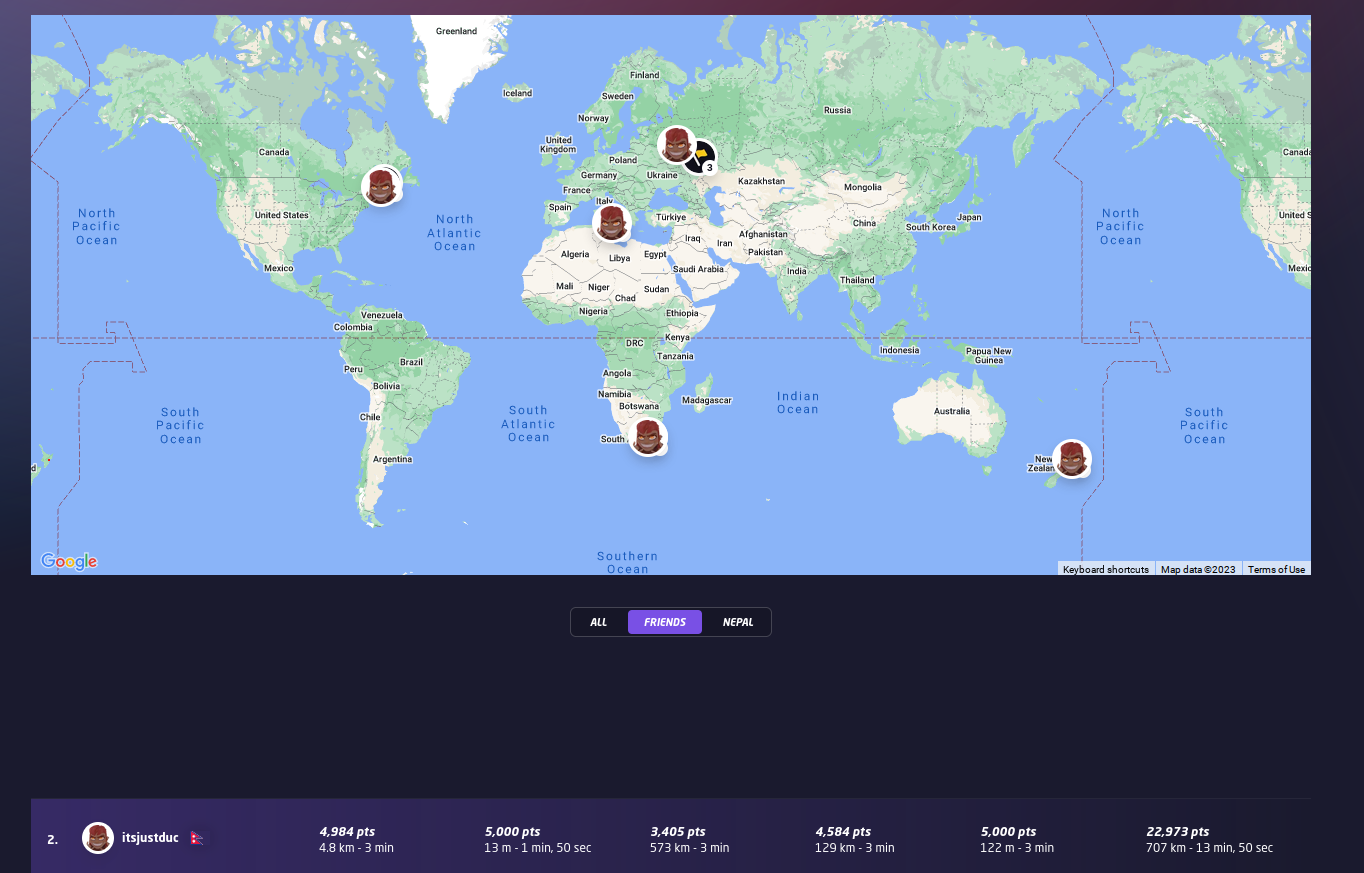Click rank number 2 in the leaderboard
Screen dimensions: 1364x873
(x=53, y=839)
